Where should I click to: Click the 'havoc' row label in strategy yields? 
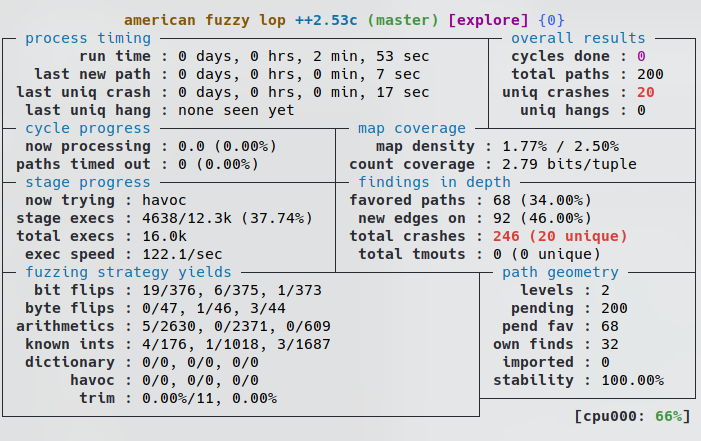pos(93,380)
